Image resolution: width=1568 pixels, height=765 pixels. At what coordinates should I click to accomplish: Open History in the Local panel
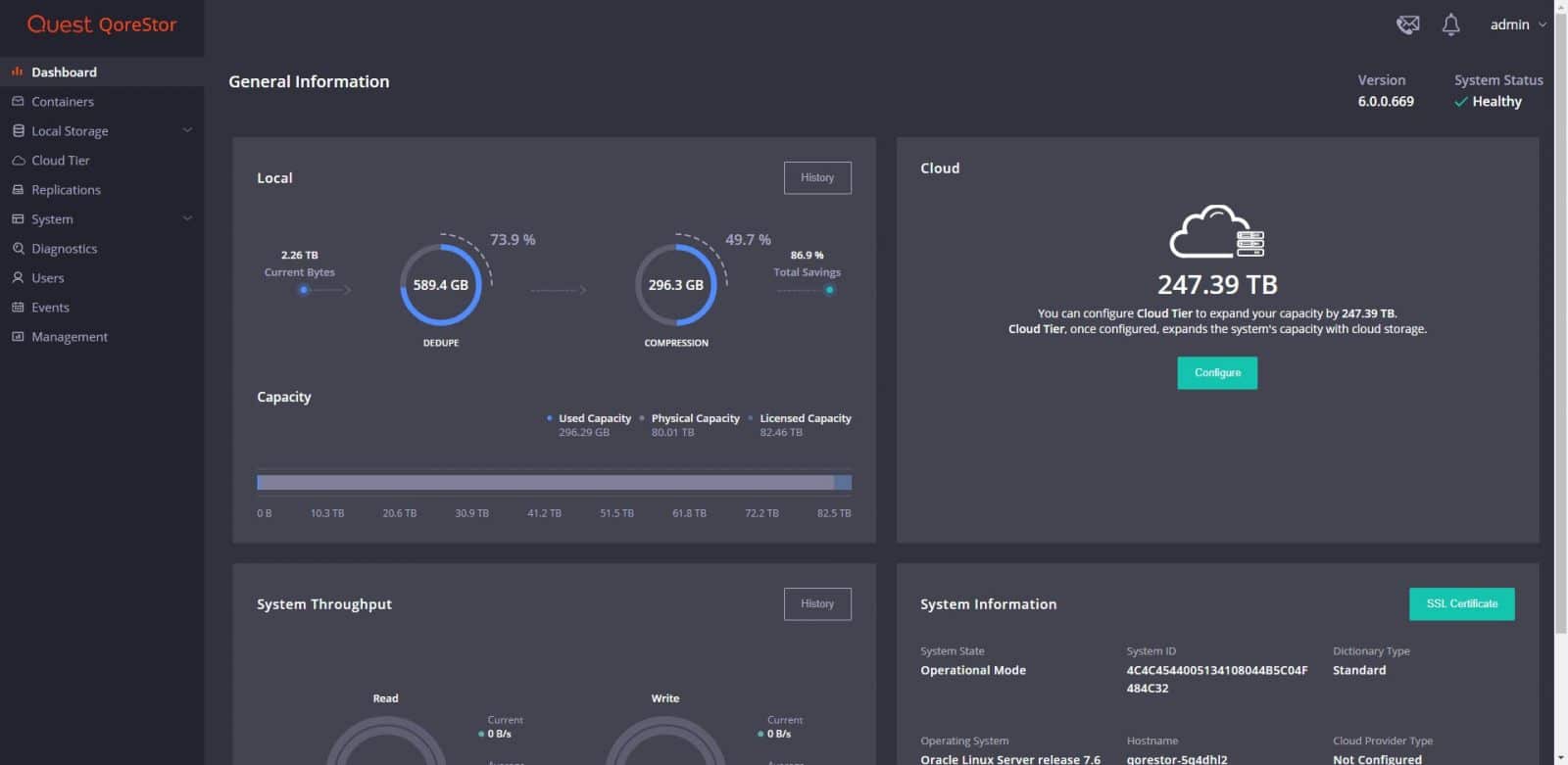[x=817, y=177]
